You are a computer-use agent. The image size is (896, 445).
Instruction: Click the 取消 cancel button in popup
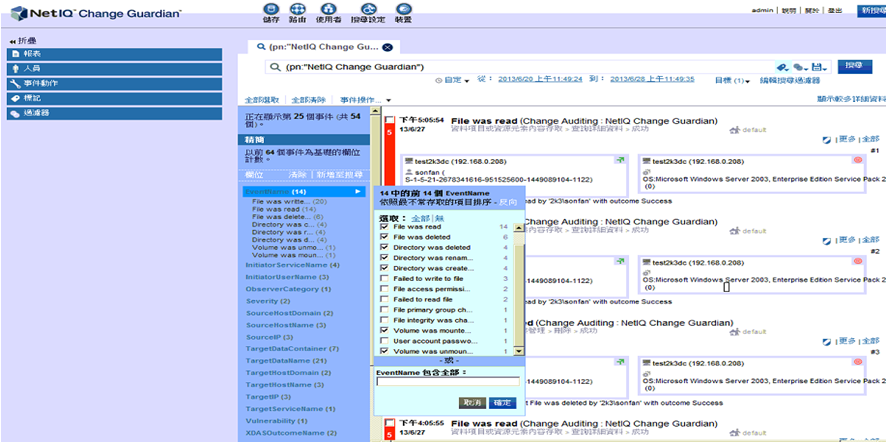(472, 403)
